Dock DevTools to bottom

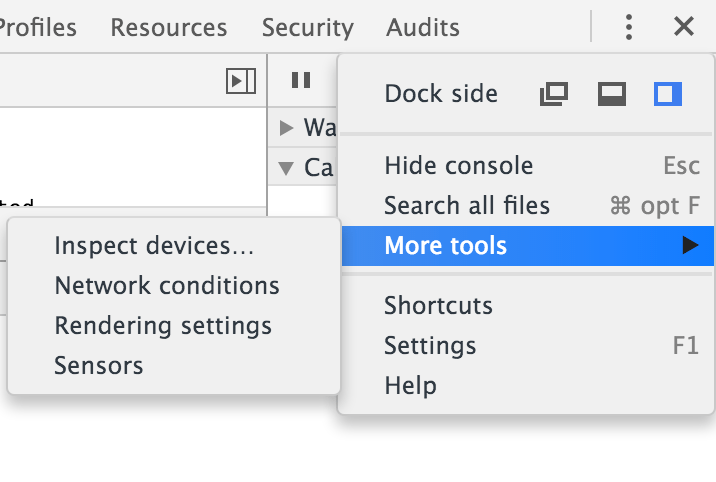pyautogui.click(x=611, y=95)
